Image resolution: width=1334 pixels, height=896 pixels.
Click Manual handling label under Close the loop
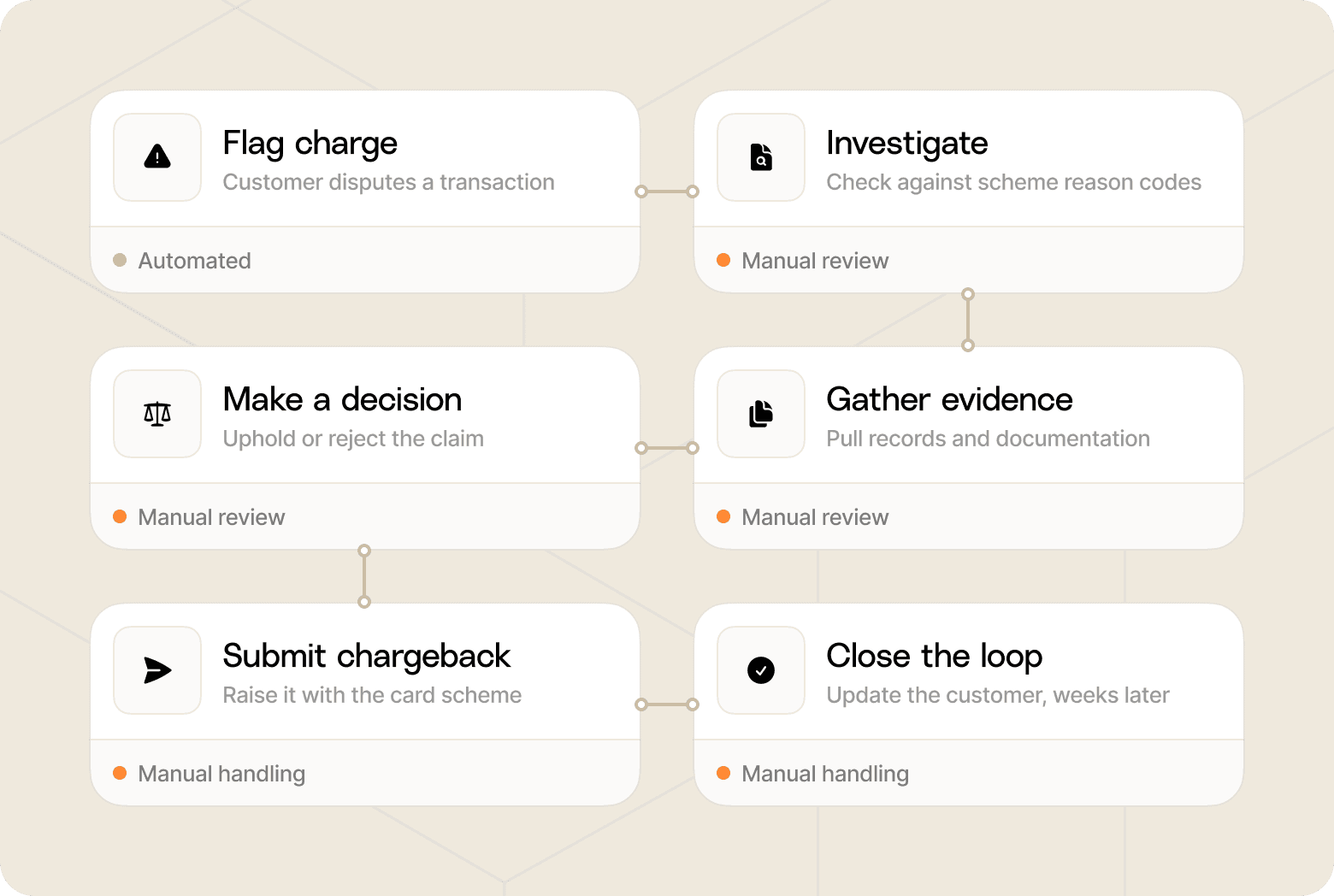point(825,774)
